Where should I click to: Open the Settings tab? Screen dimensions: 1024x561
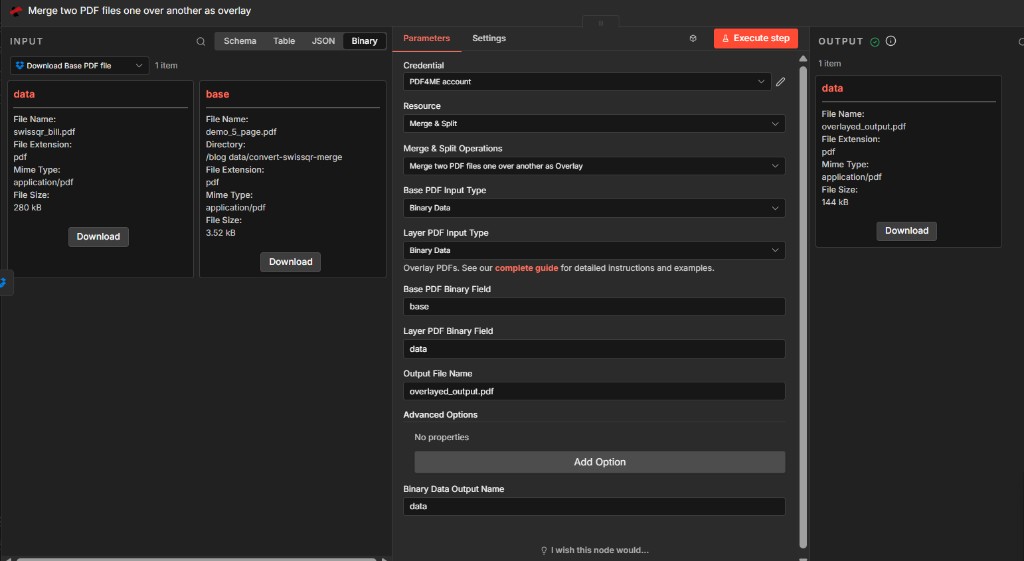tap(489, 38)
